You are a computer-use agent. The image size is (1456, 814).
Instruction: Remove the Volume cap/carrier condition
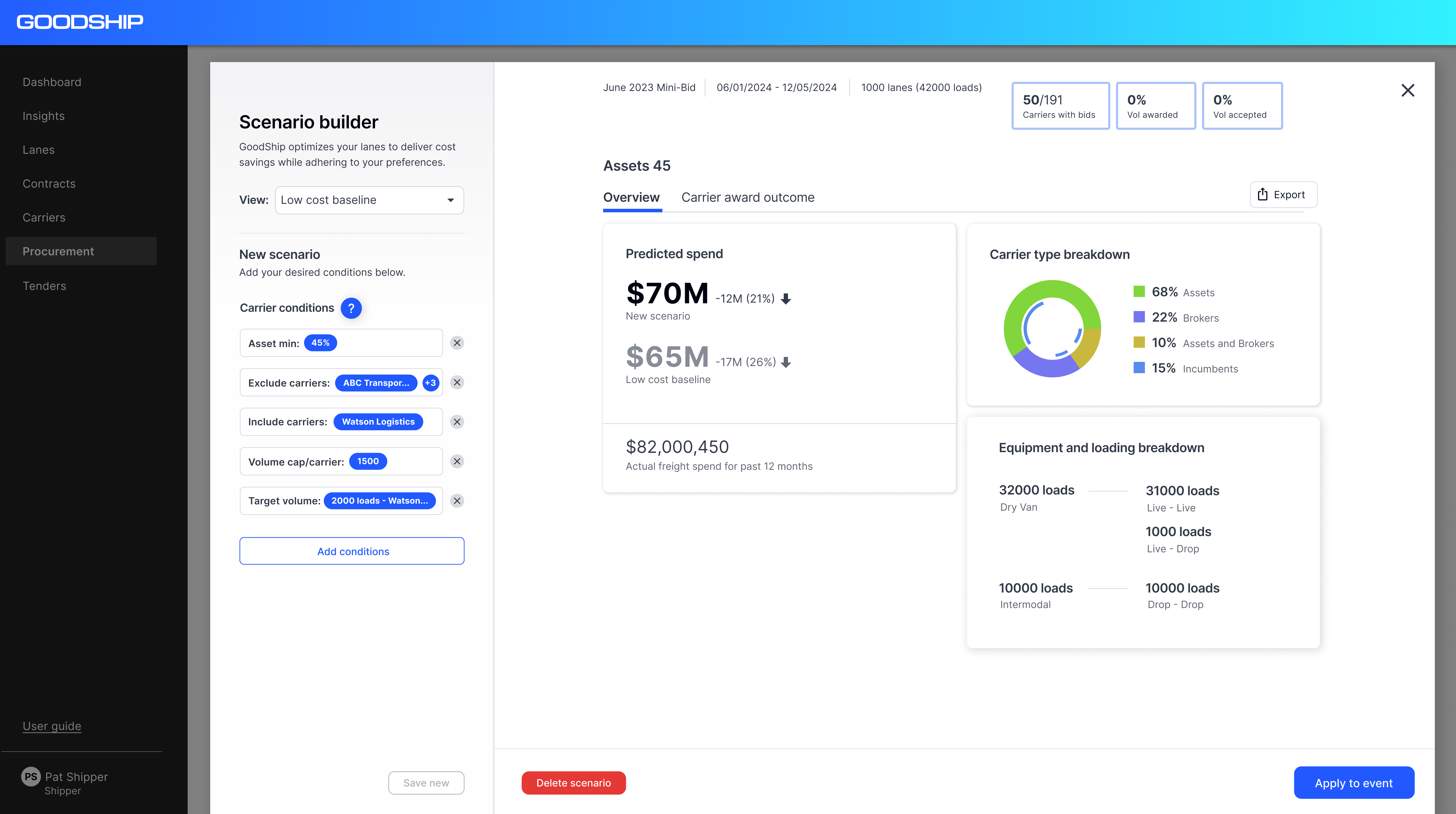tap(457, 461)
